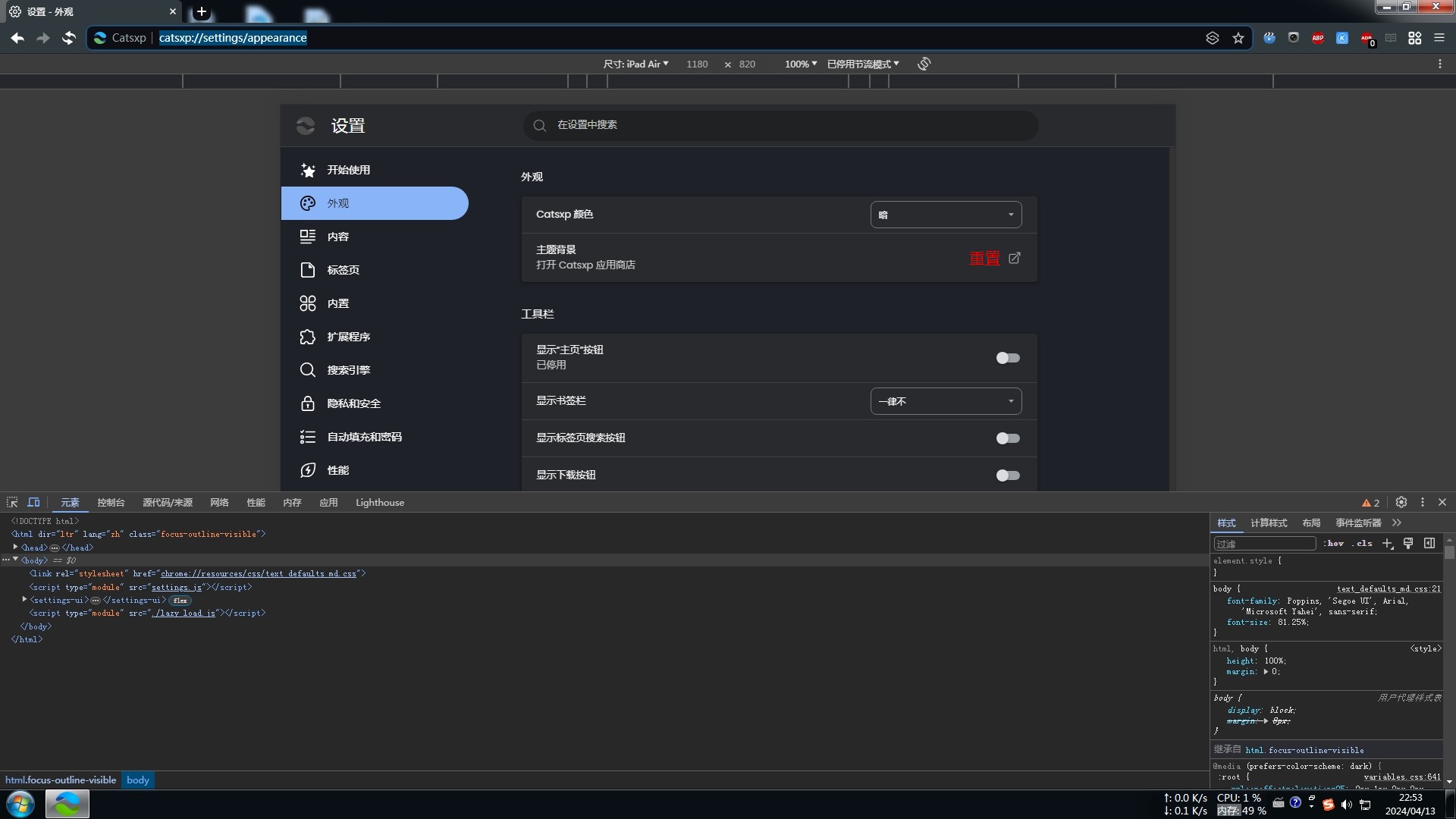This screenshot has width=1456, height=819.
Task: Open the show bookmarks bar dropdown
Action: (946, 401)
